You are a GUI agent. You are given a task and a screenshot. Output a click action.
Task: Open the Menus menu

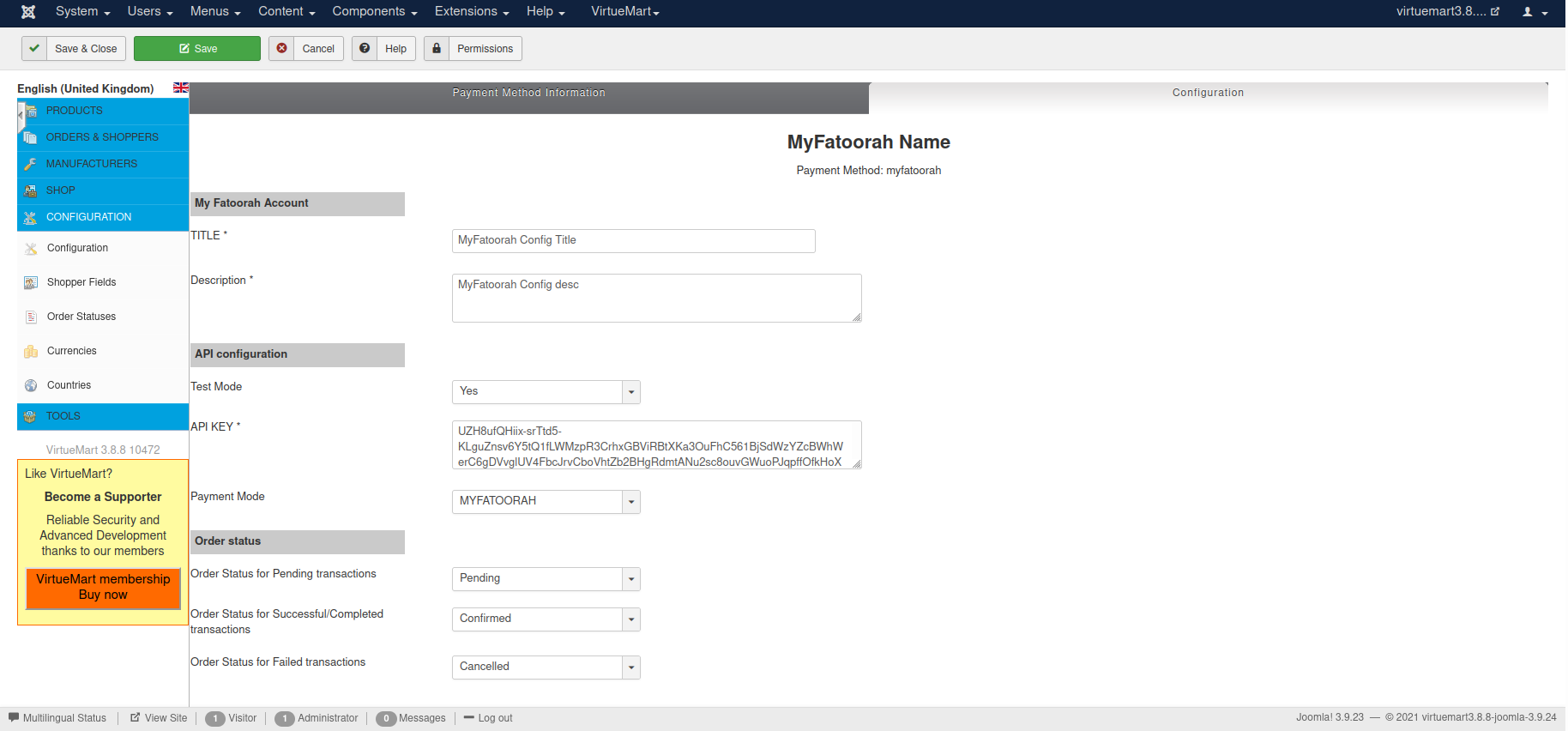point(215,12)
